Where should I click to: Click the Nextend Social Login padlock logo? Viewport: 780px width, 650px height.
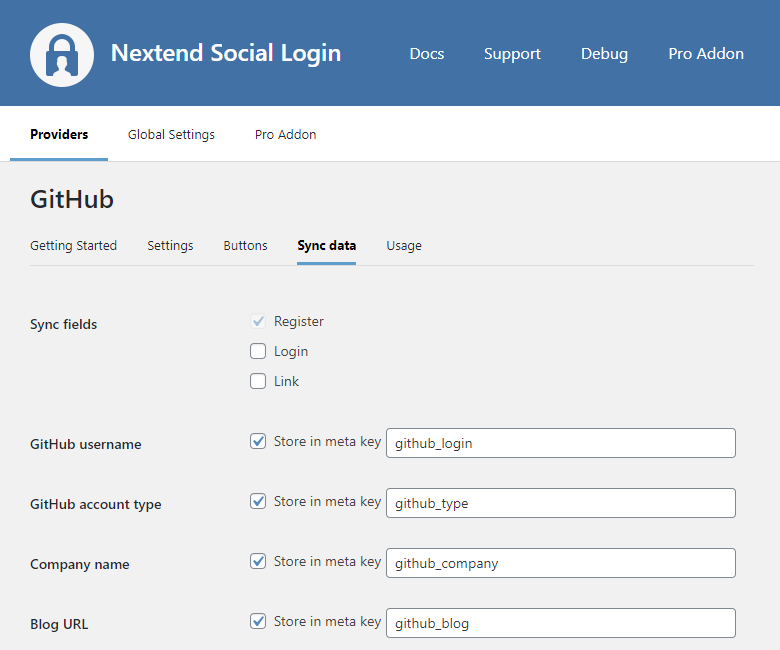(x=62, y=54)
